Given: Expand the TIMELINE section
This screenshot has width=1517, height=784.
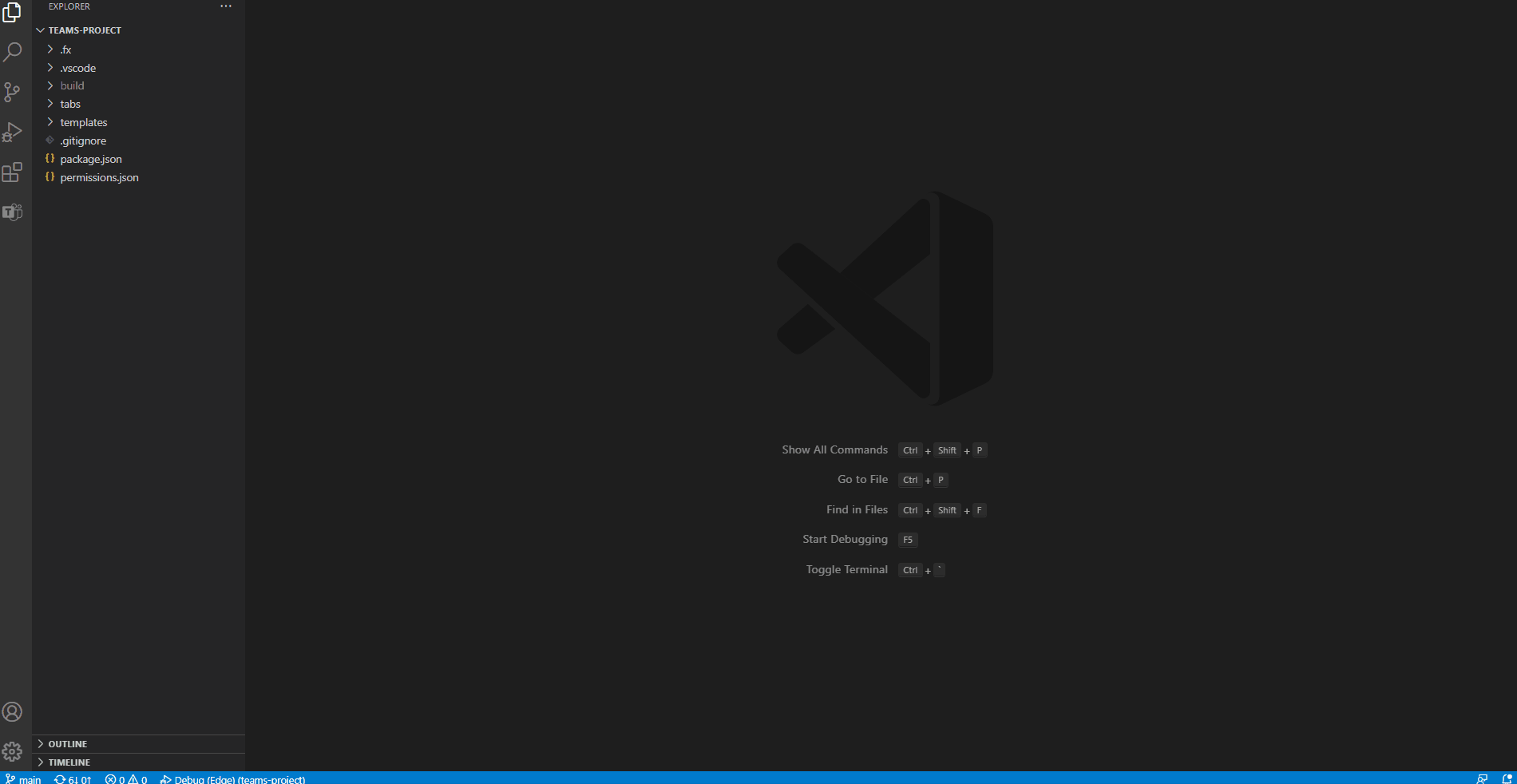Looking at the screenshot, I should click(69, 762).
